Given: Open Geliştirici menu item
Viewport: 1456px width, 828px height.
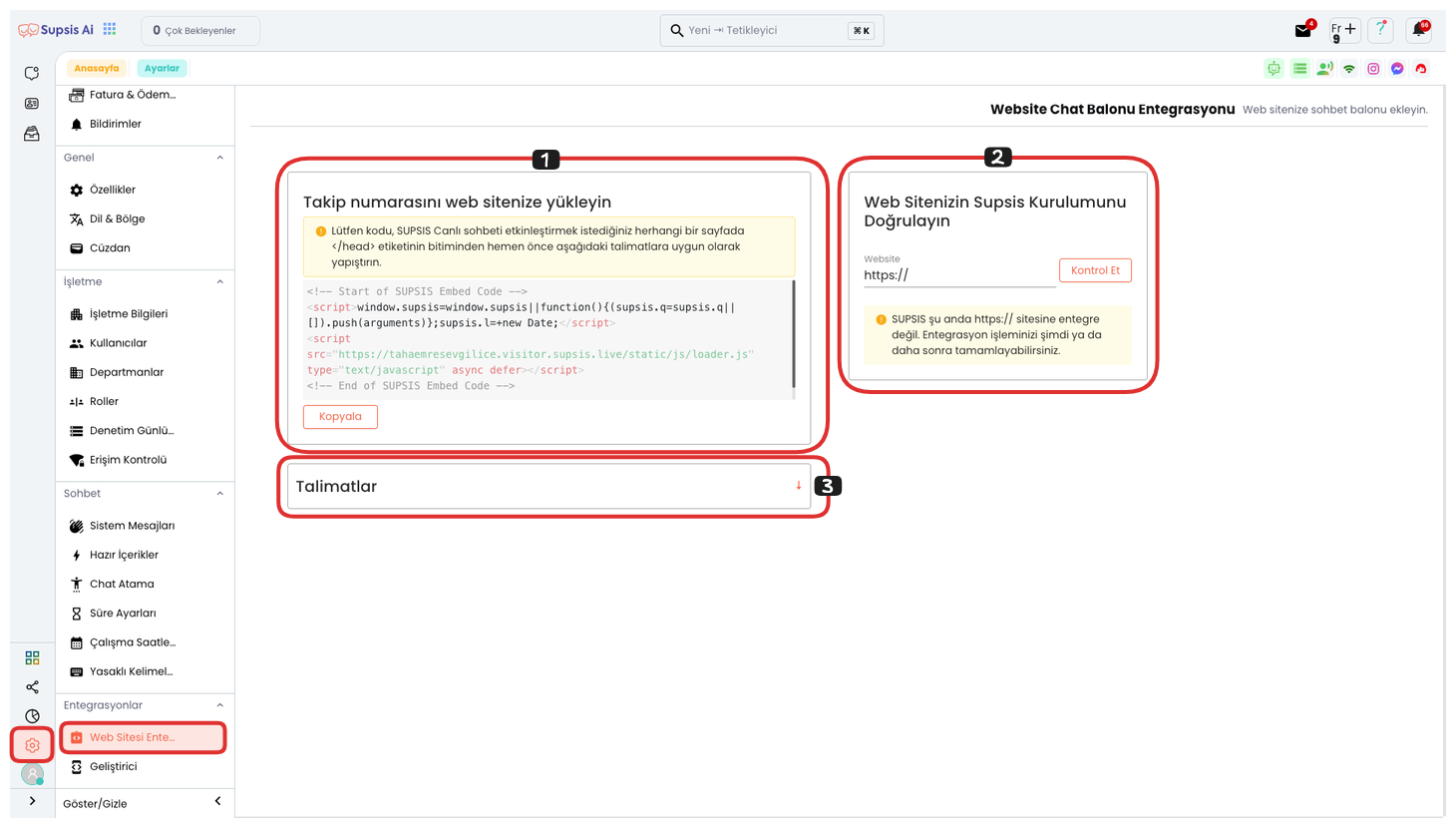Looking at the screenshot, I should 145,767.
